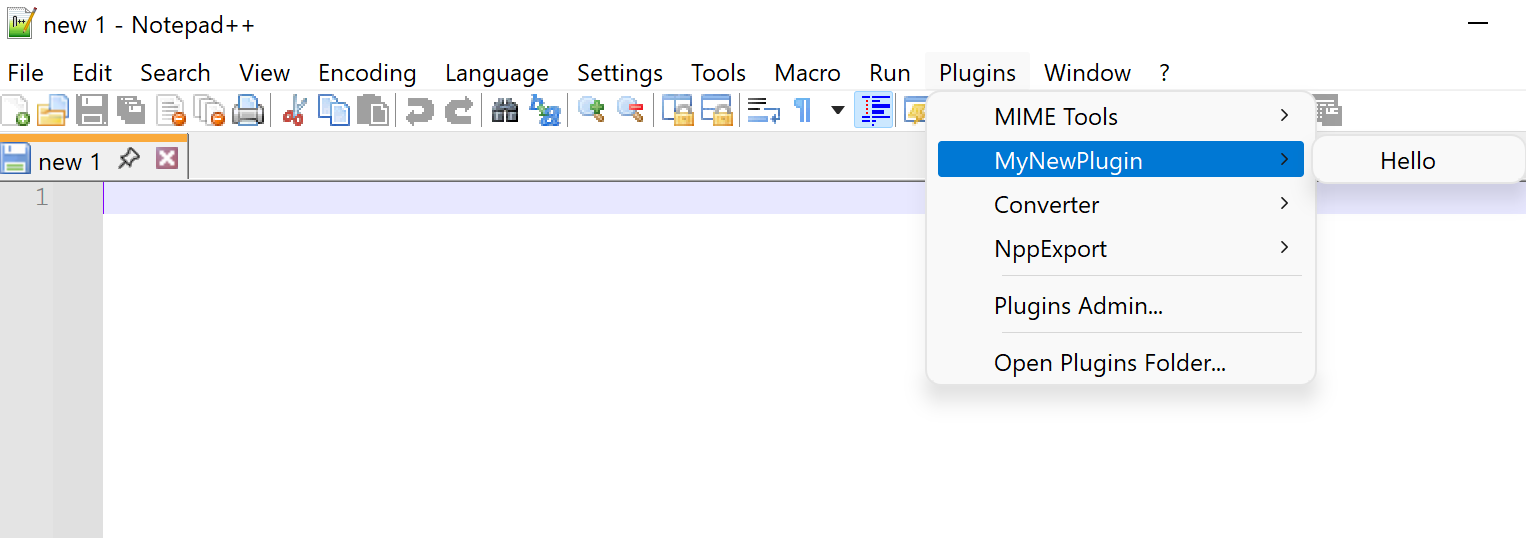Open the Encoding menu
The width and height of the screenshot is (1526, 538).
pyautogui.click(x=367, y=73)
